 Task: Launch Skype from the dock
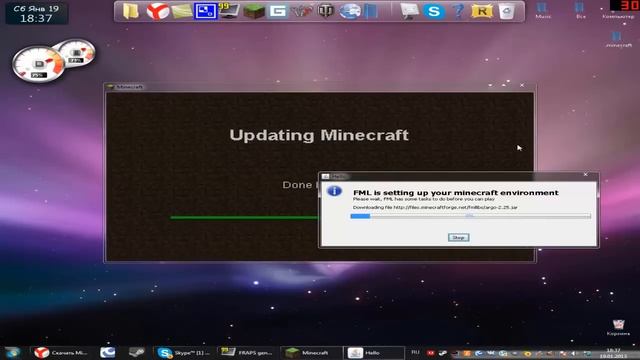433,11
